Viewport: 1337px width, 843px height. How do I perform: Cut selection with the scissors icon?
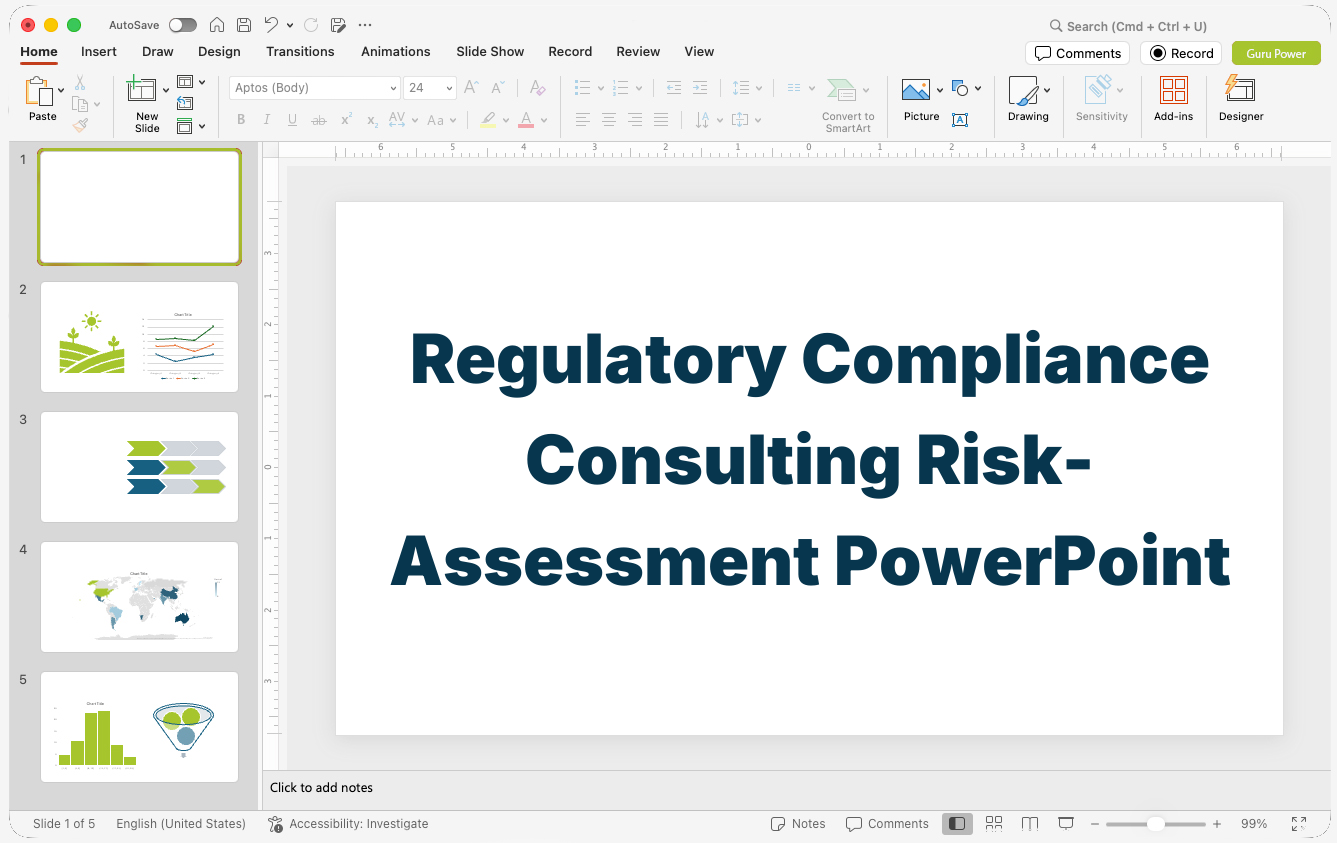[x=80, y=84]
